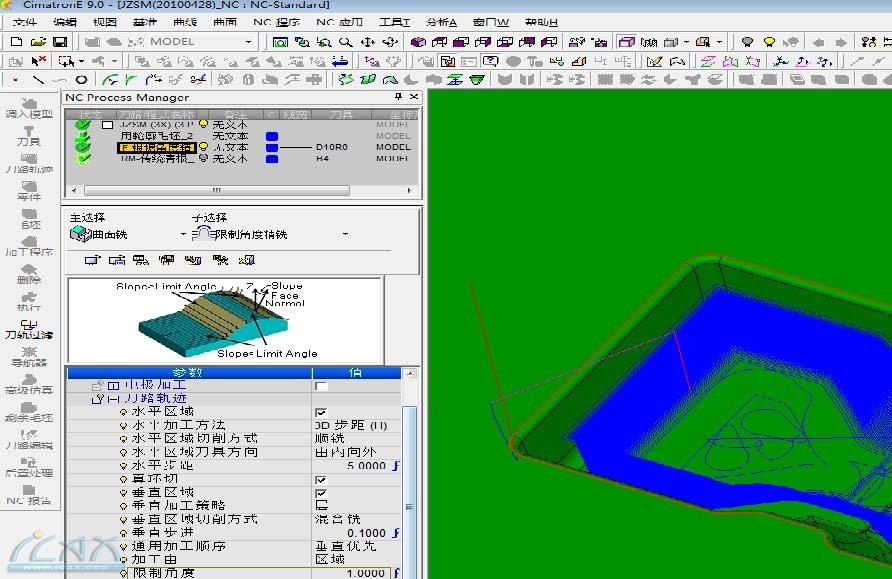This screenshot has height=579, width=892.
Task: Click the blue color swatch beside 用轮廓毛坯_2
Action: (272, 136)
